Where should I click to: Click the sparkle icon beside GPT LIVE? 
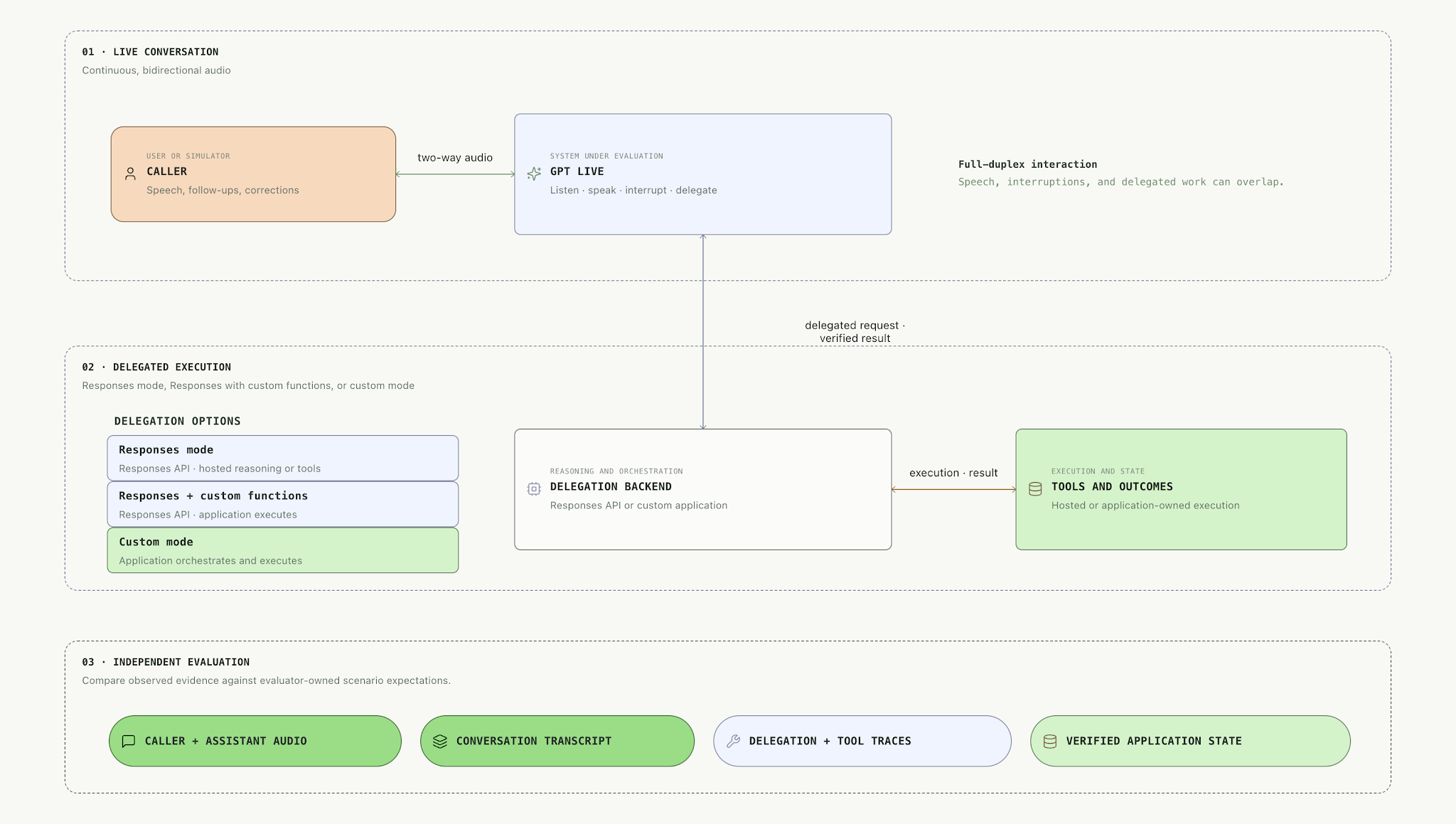tap(534, 173)
